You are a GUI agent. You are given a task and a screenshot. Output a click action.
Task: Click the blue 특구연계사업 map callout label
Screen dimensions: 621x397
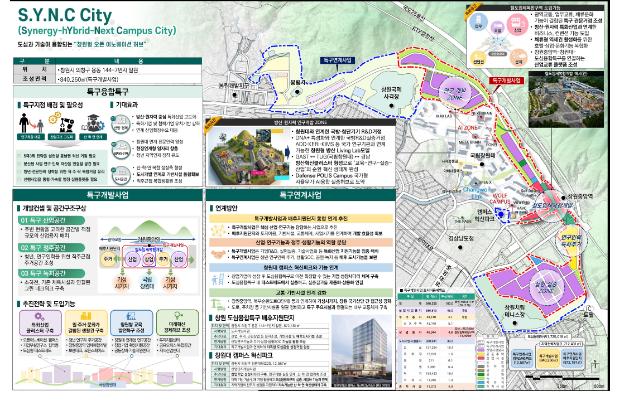point(337,60)
